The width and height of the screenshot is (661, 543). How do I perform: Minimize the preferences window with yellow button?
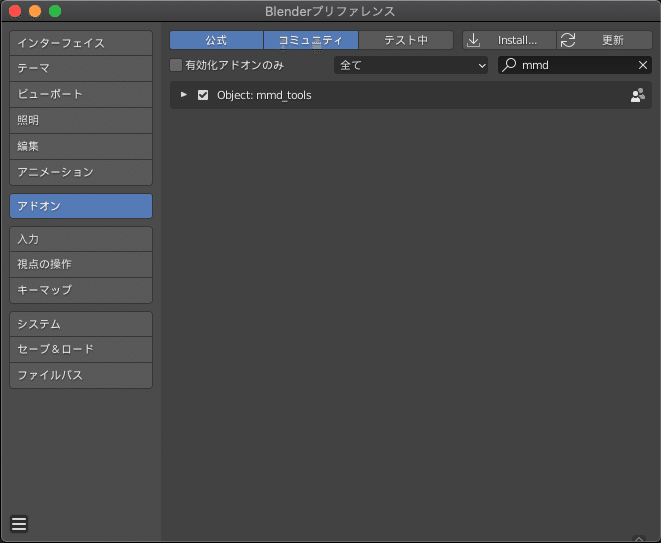click(x=35, y=11)
